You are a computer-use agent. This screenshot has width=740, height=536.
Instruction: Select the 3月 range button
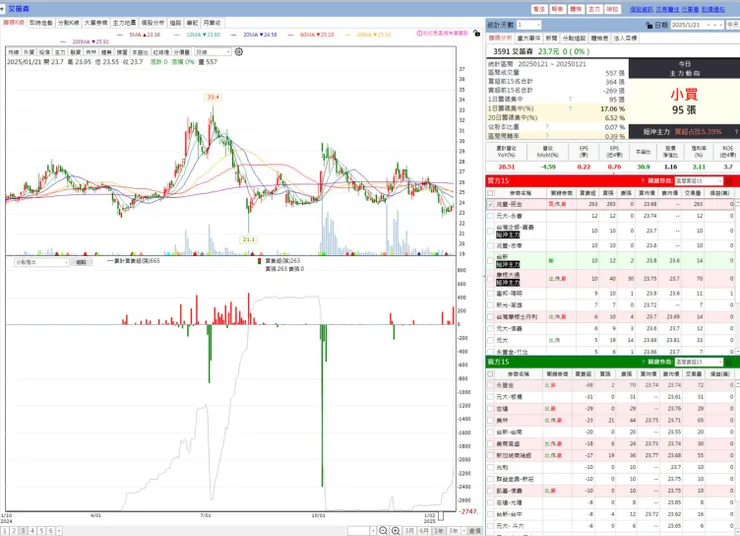click(x=409, y=531)
